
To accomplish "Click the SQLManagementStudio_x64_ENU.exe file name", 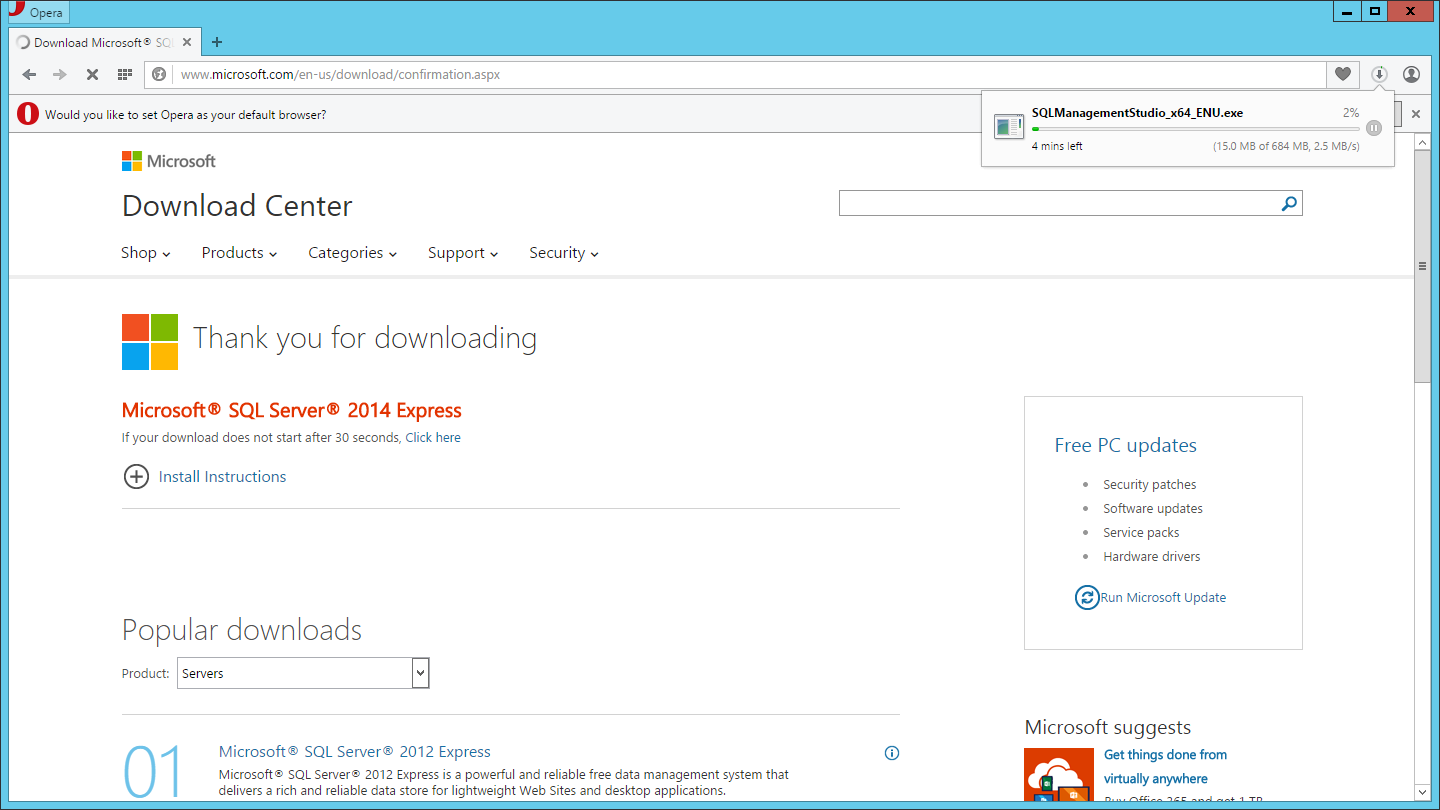I will (1137, 113).
